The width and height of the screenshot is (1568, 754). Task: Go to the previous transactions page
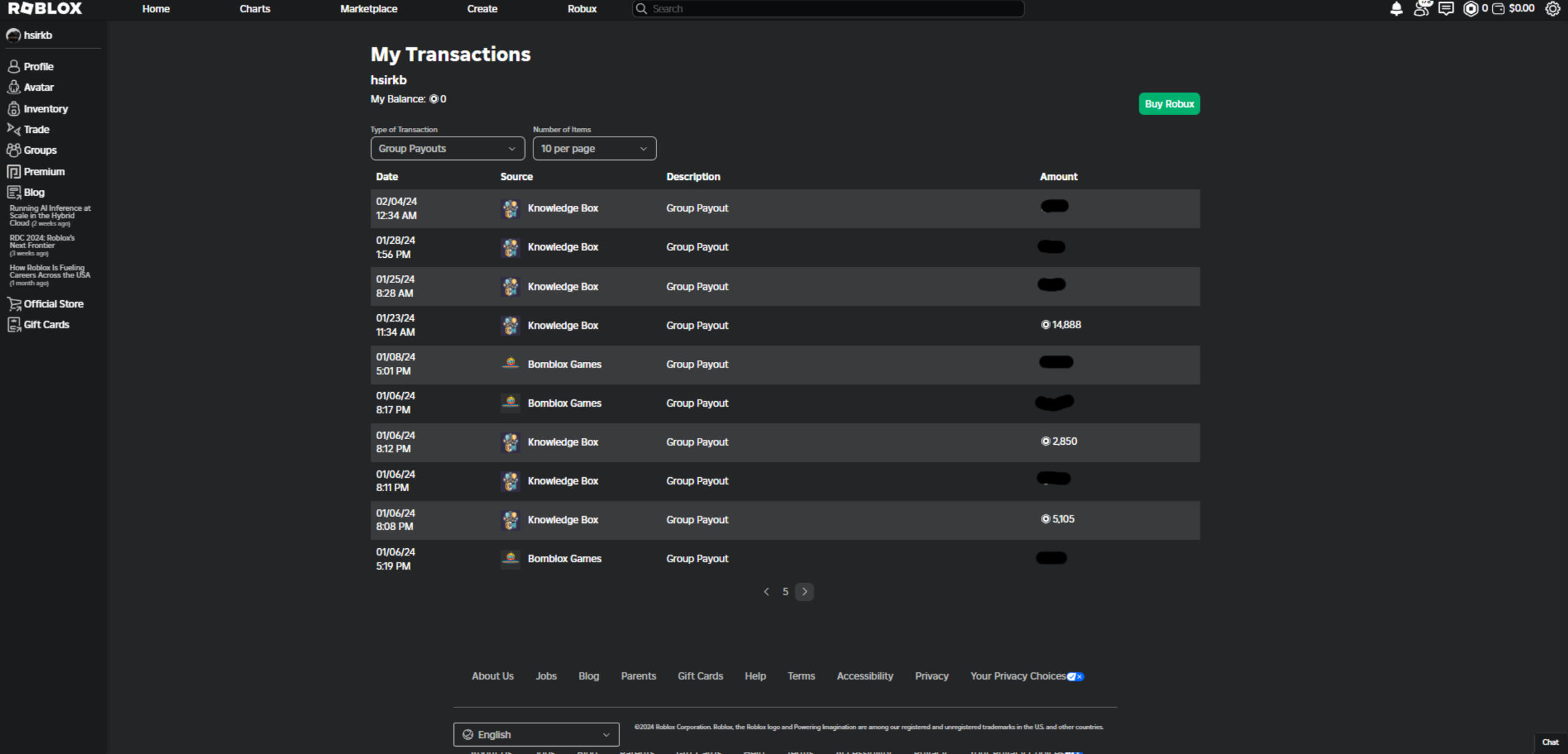[766, 592]
